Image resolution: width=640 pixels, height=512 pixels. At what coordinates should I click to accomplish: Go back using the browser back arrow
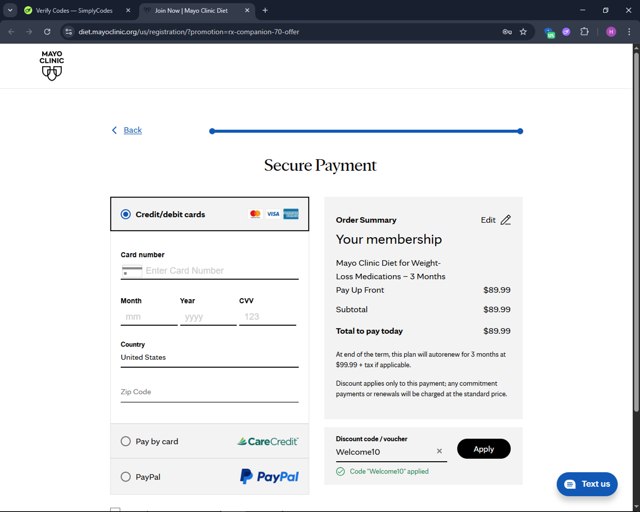click(x=11, y=32)
